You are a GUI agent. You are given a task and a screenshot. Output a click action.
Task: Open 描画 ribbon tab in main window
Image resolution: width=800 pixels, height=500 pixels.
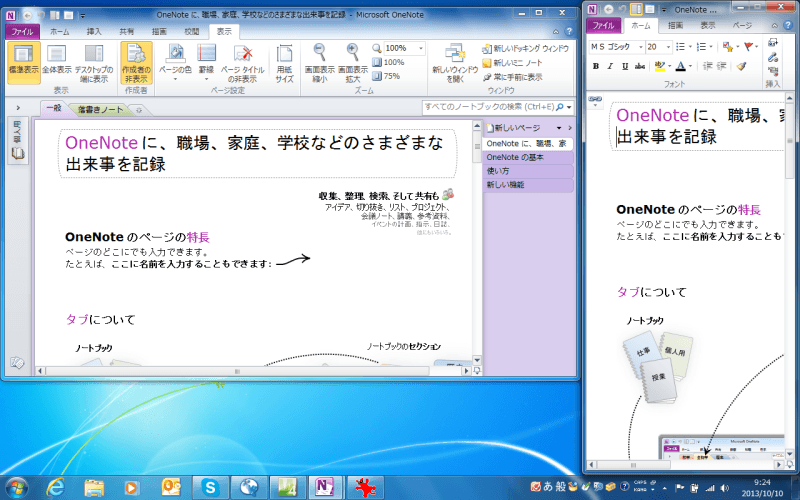coord(159,31)
